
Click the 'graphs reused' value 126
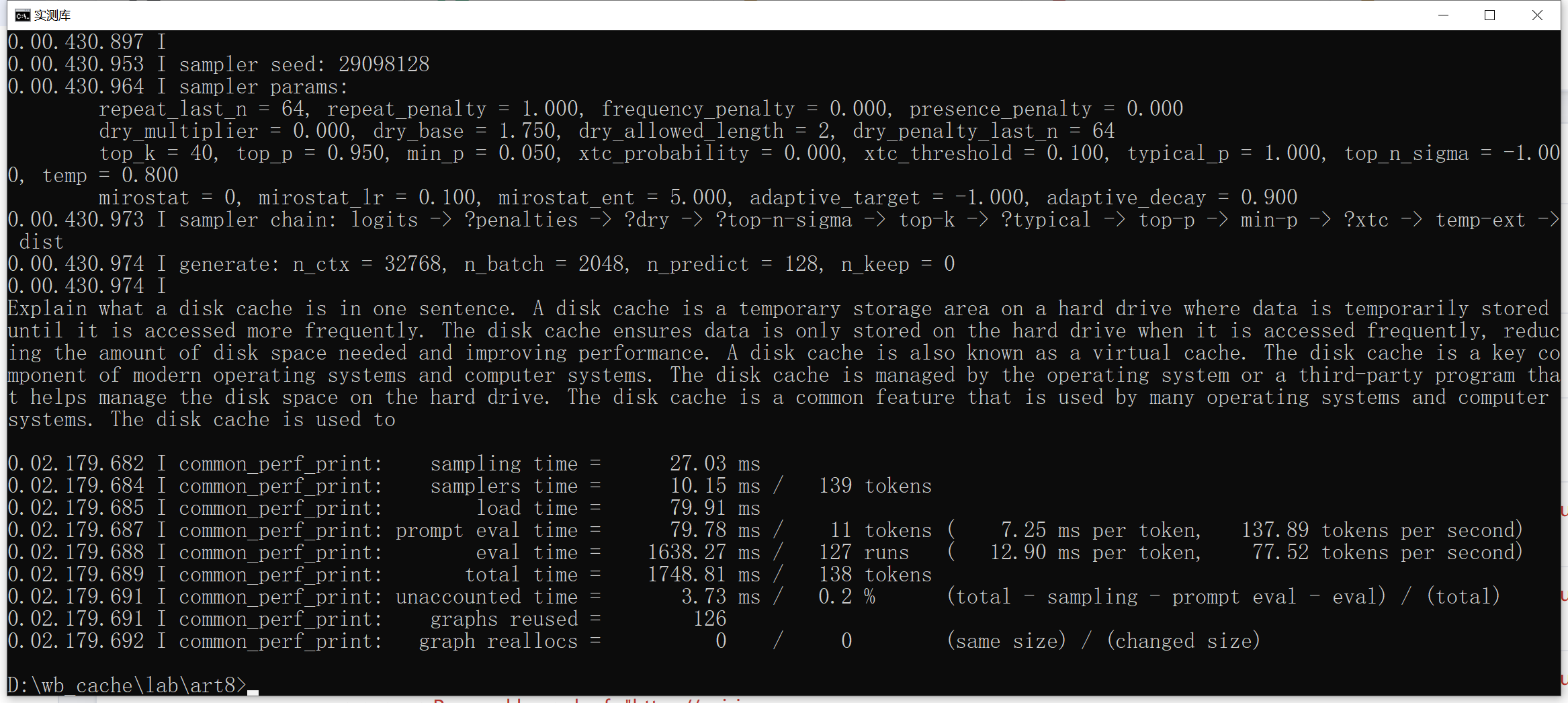pyautogui.click(x=709, y=619)
